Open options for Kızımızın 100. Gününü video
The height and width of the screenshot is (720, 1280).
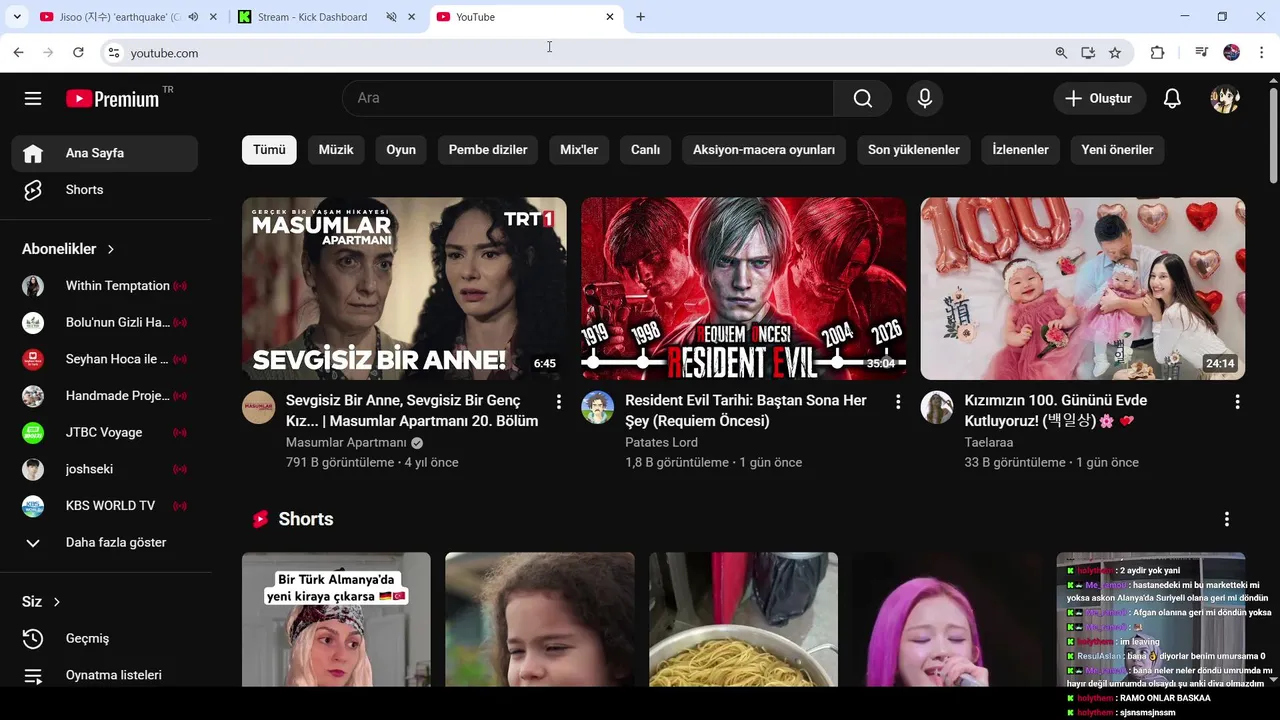click(1237, 402)
